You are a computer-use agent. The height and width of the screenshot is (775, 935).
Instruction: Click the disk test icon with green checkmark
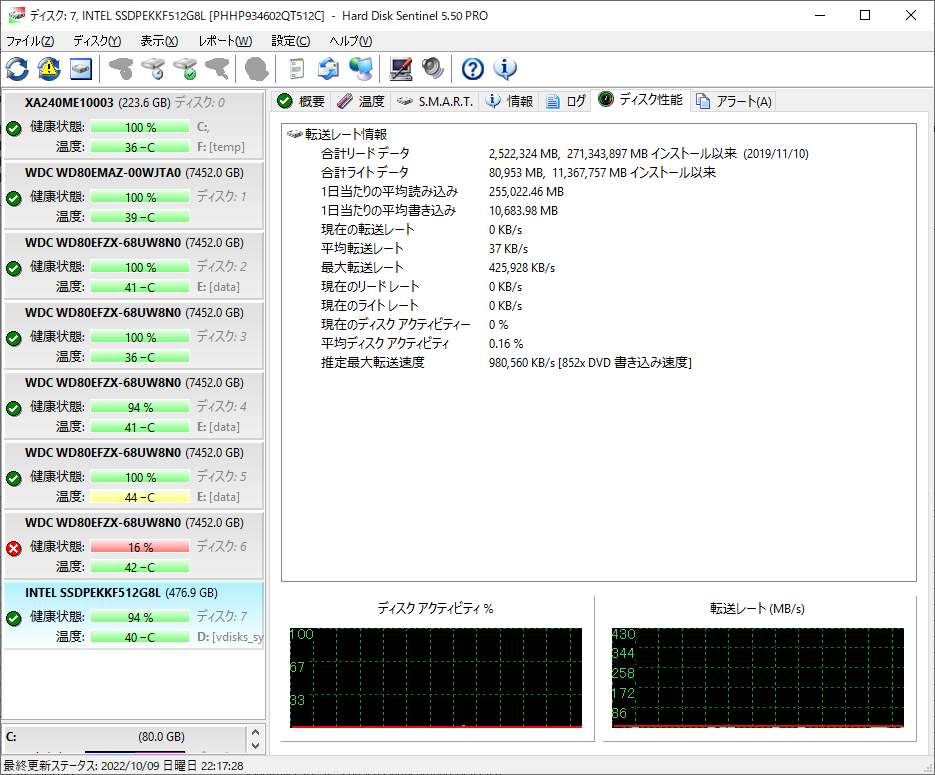pyautogui.click(x=185, y=69)
